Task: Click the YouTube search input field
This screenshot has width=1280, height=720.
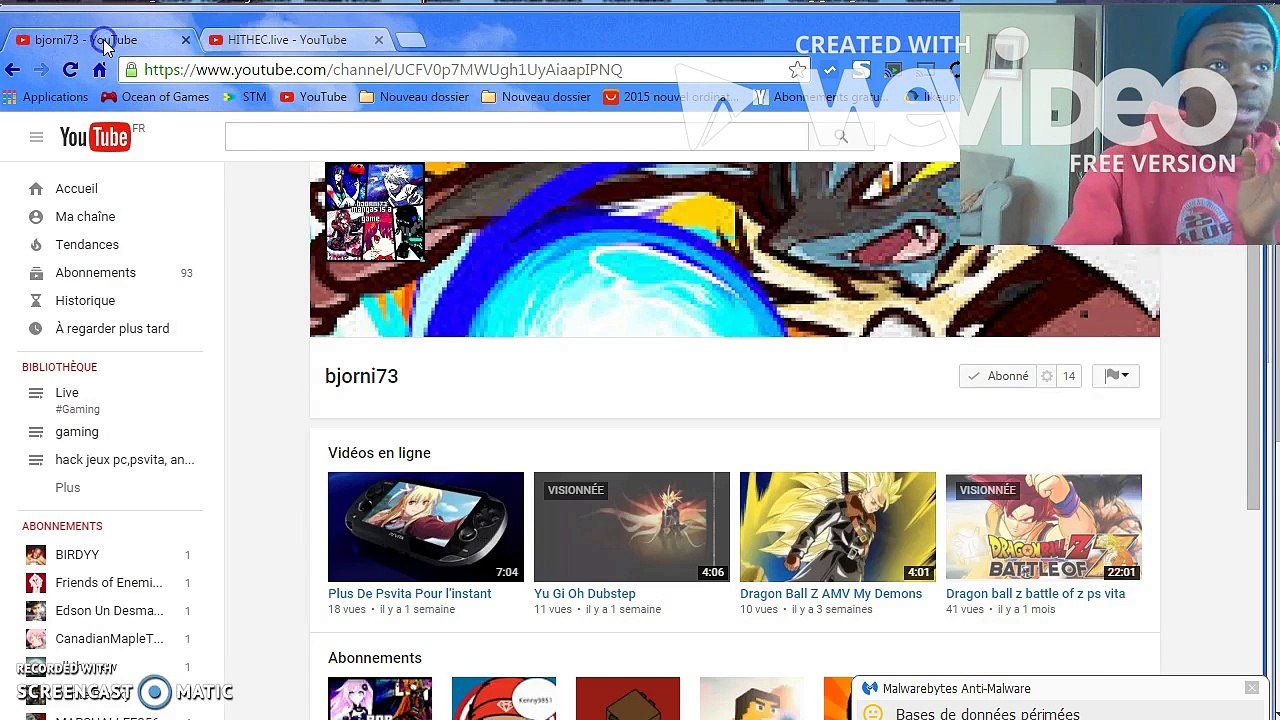Action: point(516,137)
